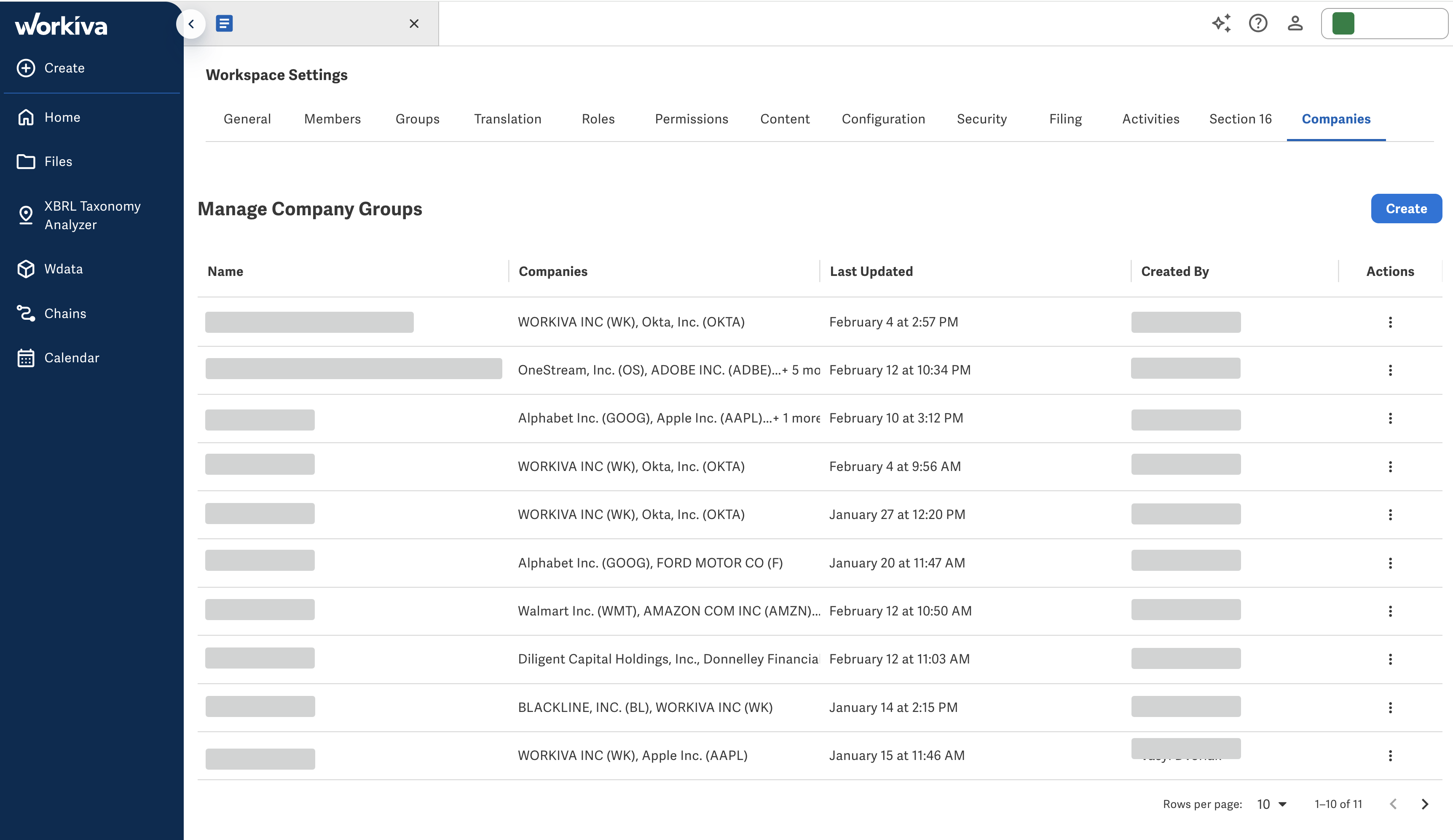The image size is (1453, 840).
Task: Open actions menu for OneStream, Inc. row
Action: [1390, 370]
